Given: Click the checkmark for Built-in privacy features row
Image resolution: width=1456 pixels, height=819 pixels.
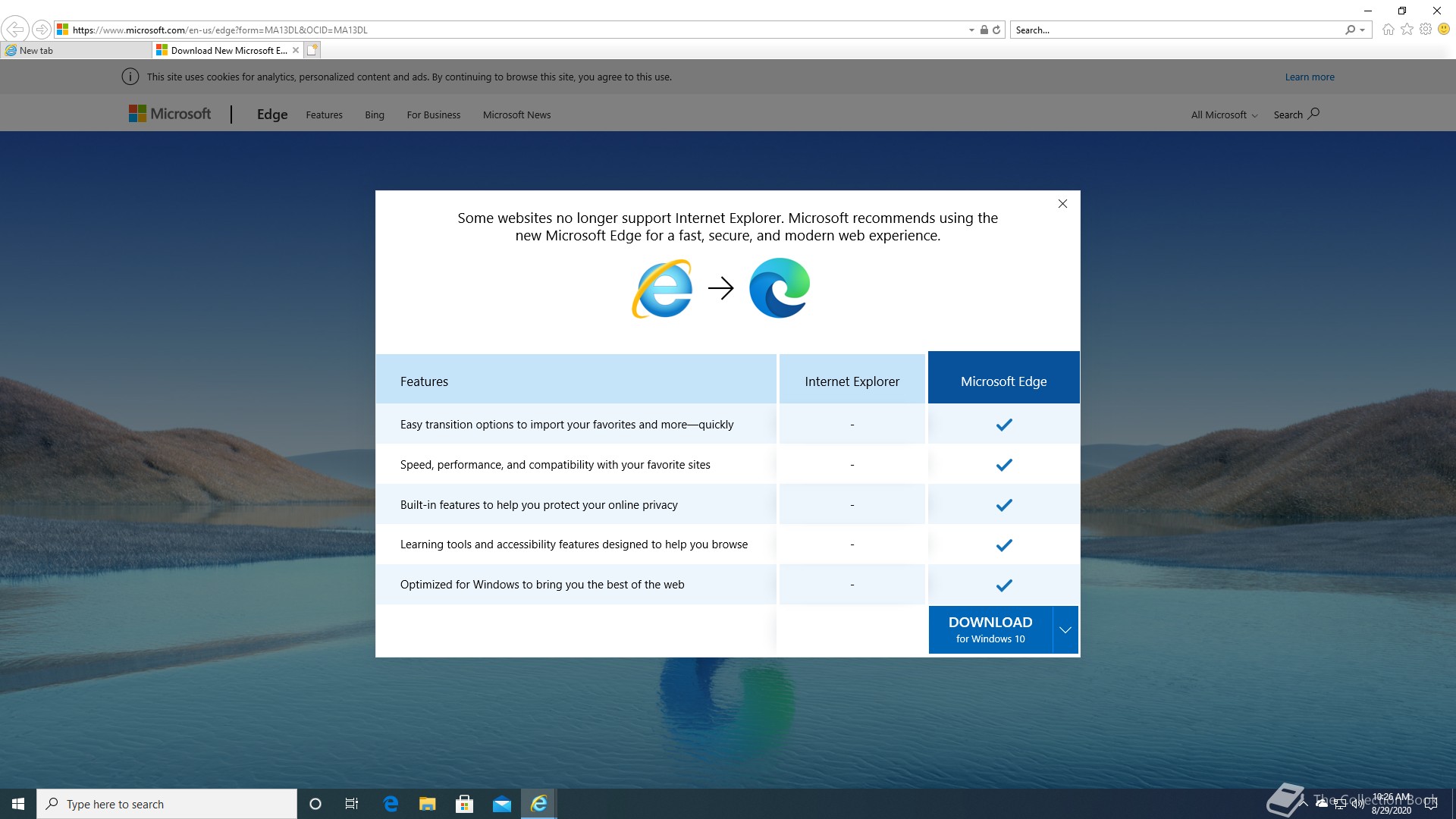Looking at the screenshot, I should click(1004, 505).
